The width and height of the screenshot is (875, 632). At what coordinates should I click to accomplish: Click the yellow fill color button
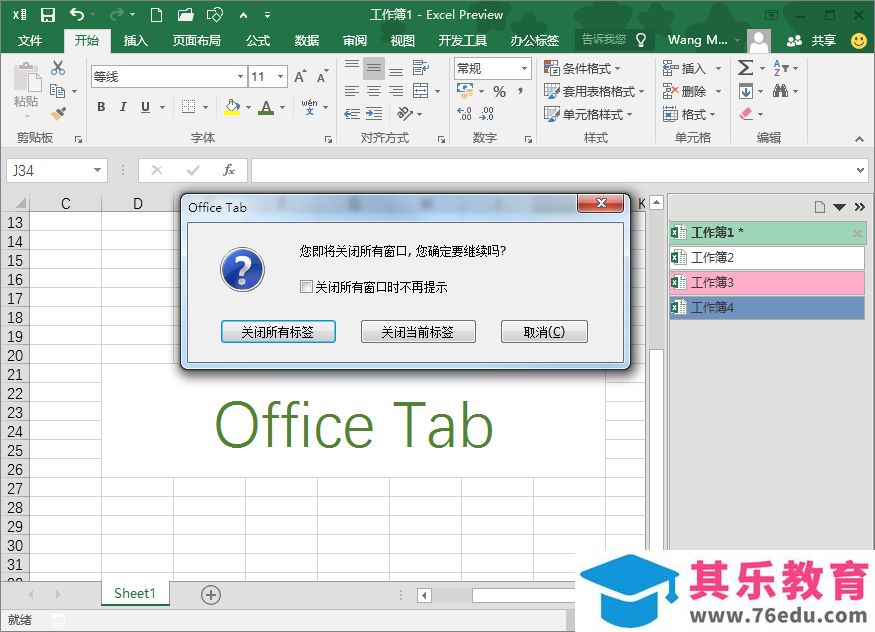tap(232, 107)
